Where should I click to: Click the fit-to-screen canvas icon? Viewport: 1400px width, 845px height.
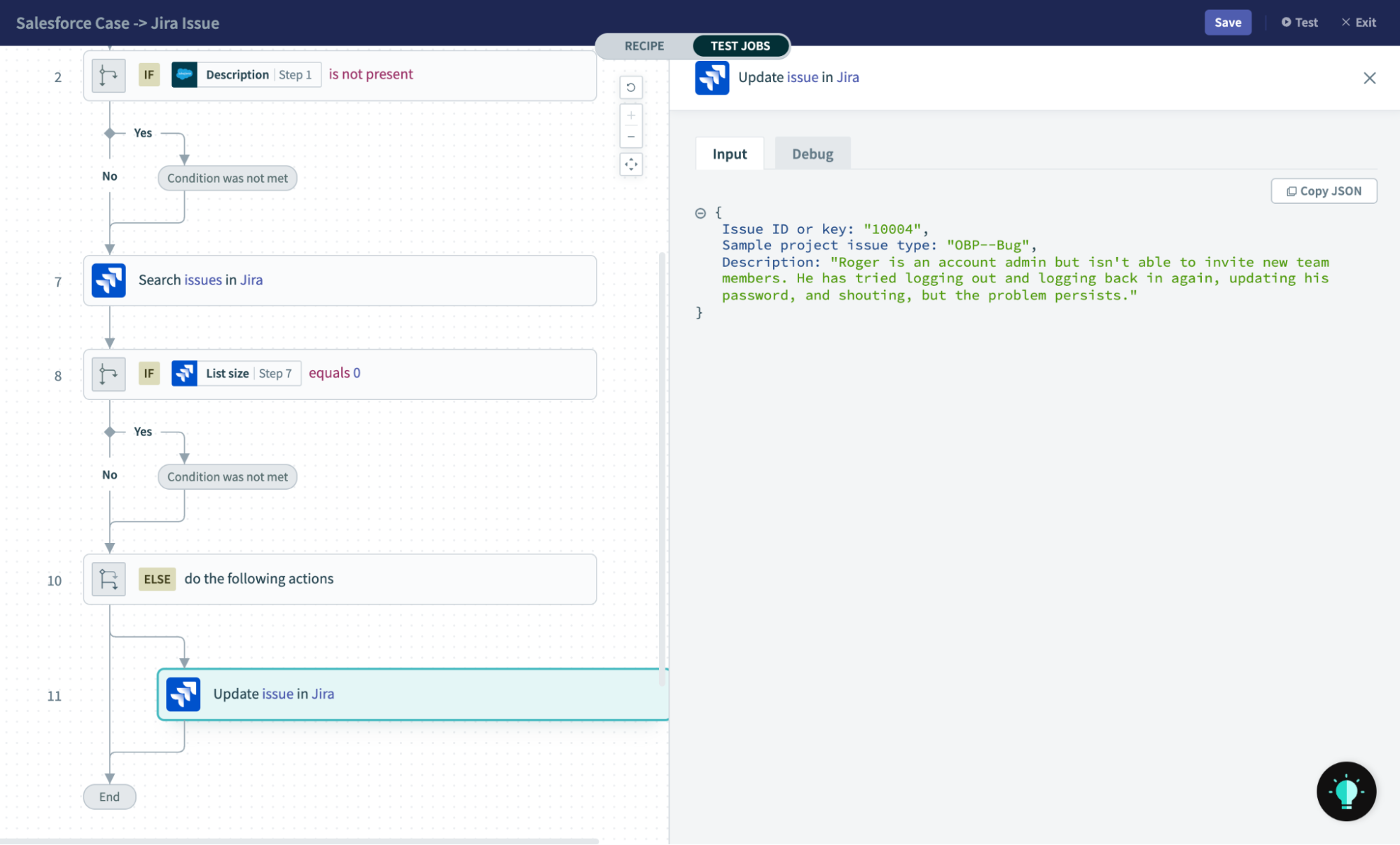631,165
